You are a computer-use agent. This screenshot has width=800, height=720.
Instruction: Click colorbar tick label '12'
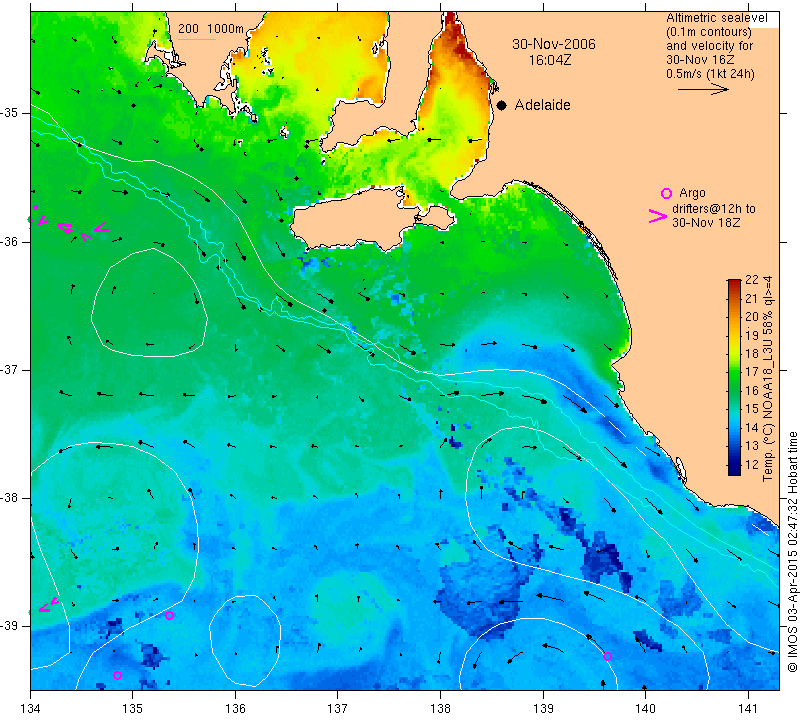752,465
